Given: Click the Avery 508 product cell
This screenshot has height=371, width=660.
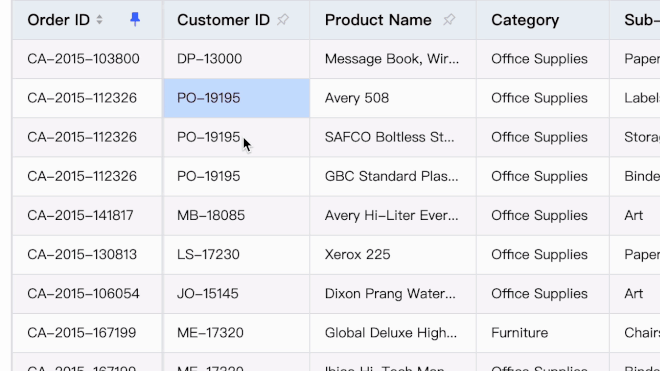Looking at the screenshot, I should (393, 98).
